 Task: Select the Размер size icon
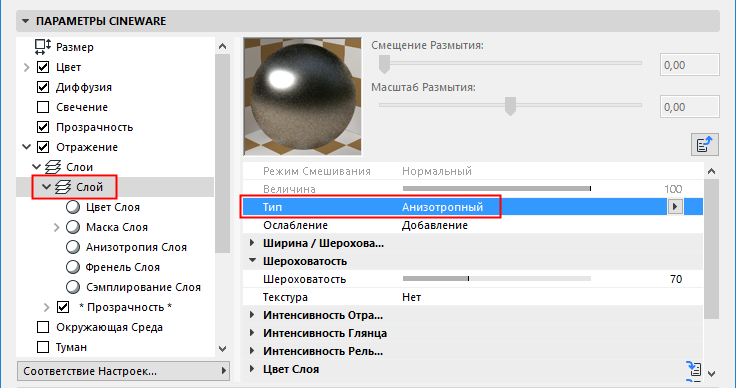pos(43,47)
